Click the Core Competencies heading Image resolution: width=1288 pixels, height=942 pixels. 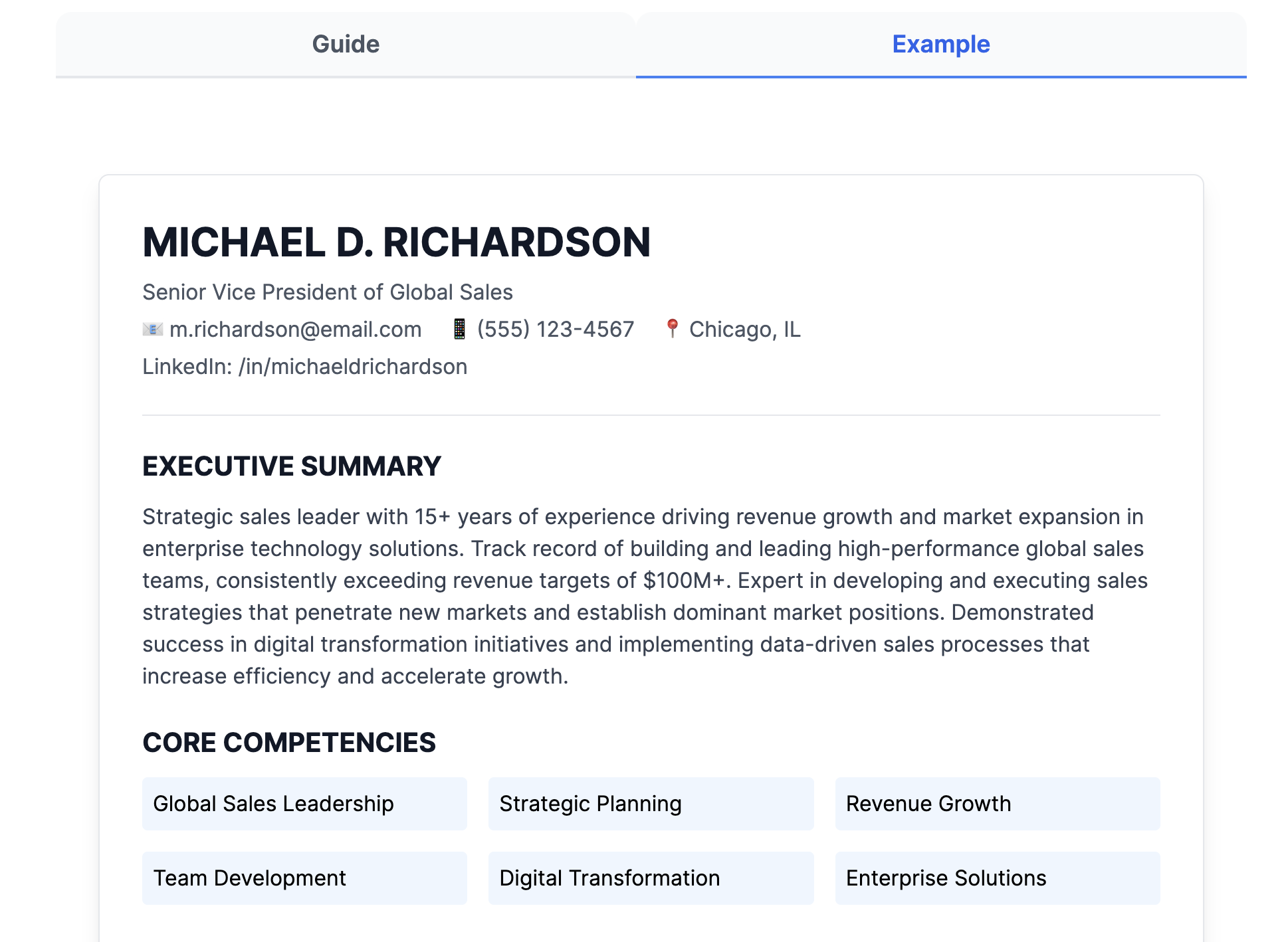click(289, 743)
